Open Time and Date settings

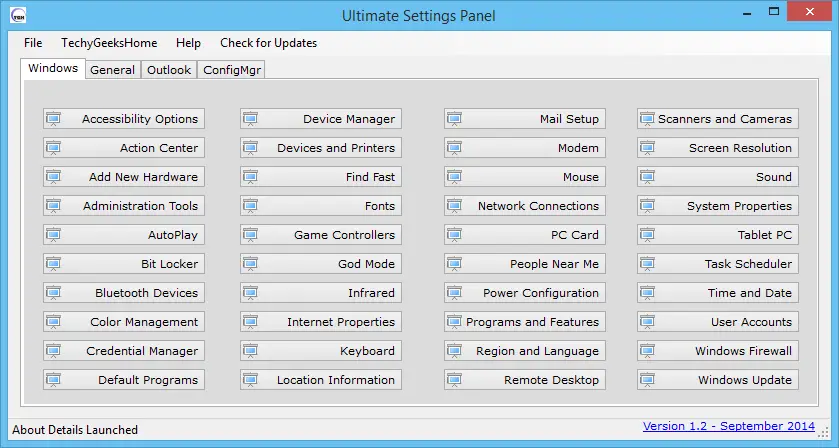pos(718,293)
